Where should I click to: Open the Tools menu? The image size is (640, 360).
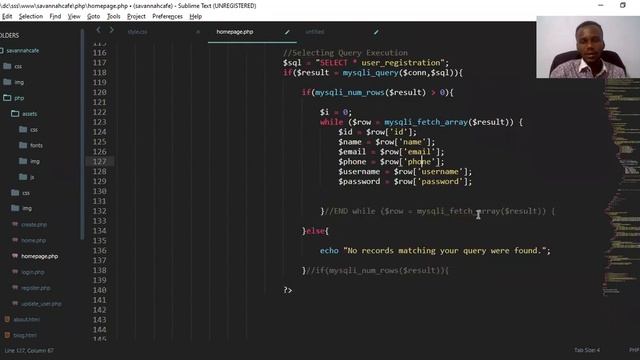pyautogui.click(x=113, y=16)
